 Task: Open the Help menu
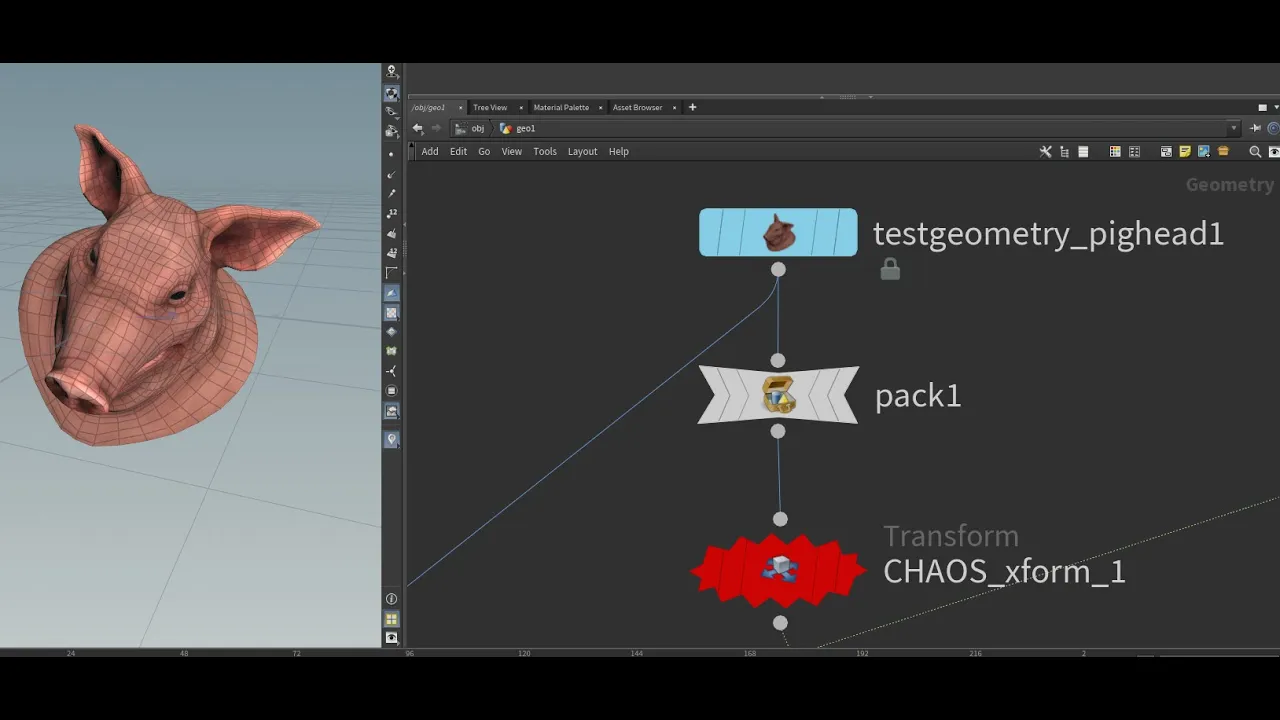click(619, 151)
